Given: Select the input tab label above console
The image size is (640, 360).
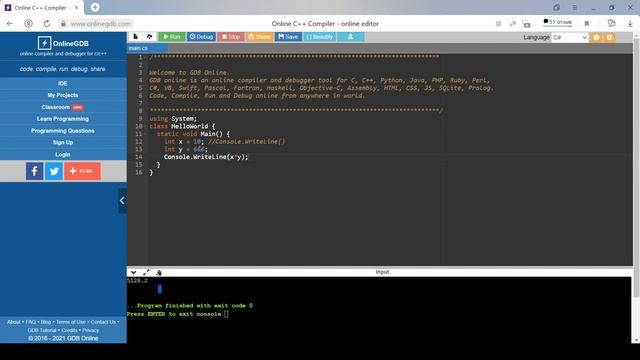Looking at the screenshot, I should coord(382,272).
